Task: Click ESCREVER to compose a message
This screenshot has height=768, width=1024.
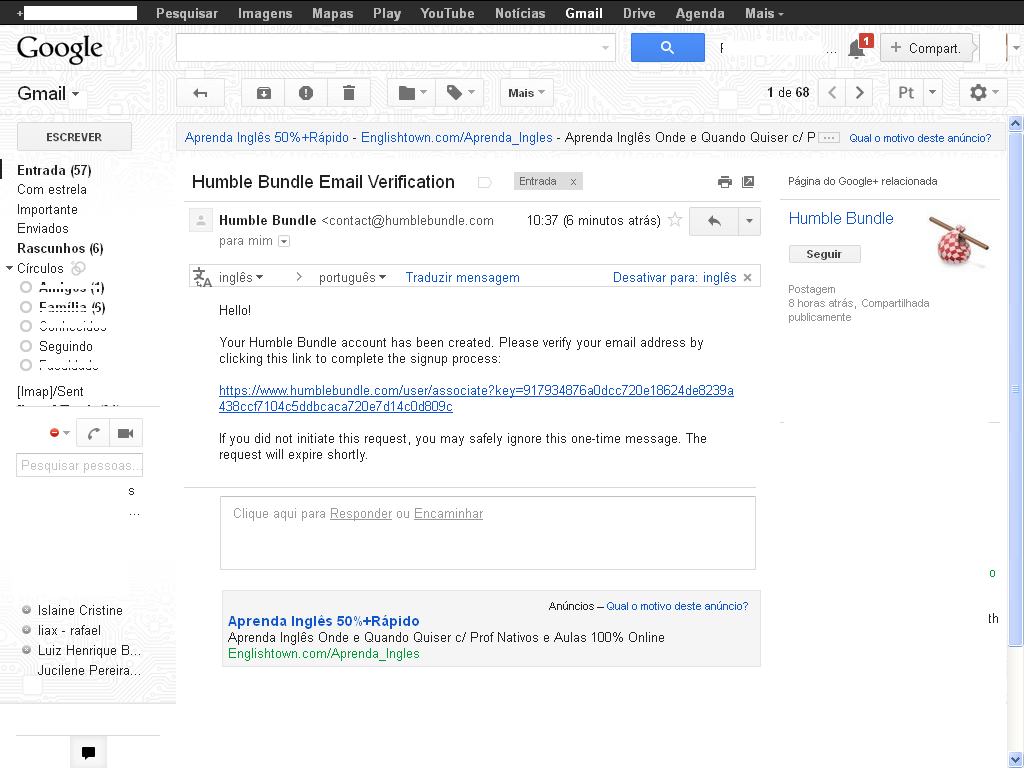Action: click(x=74, y=137)
